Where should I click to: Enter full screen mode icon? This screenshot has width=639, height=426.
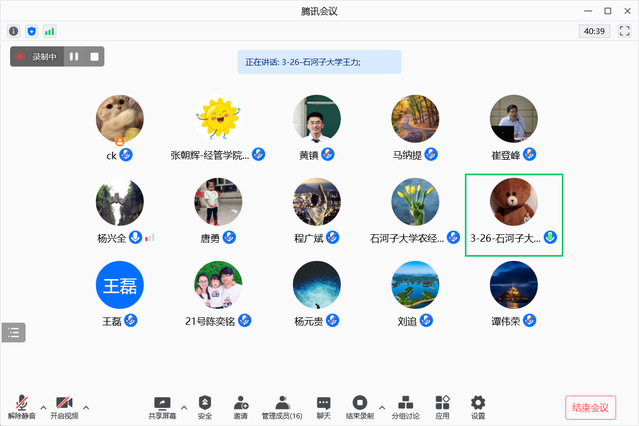624,31
